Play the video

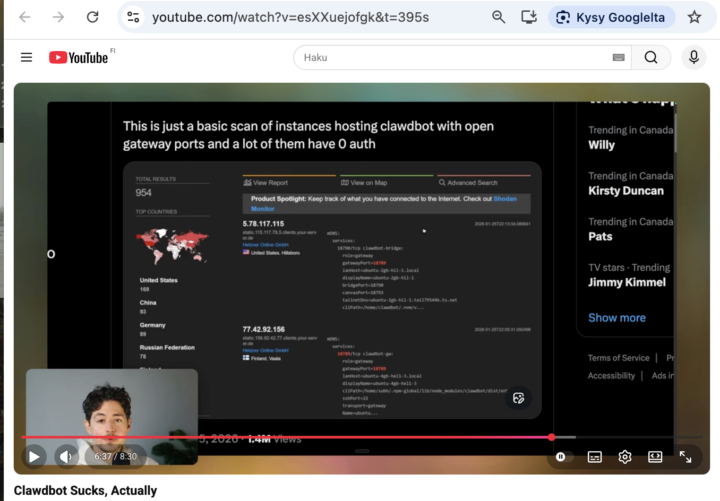point(34,456)
